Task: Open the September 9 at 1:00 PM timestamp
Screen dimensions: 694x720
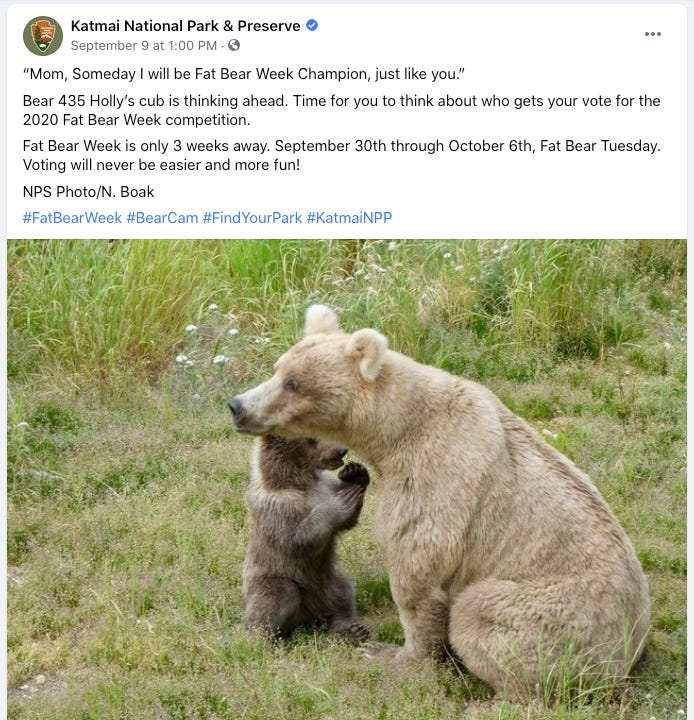Action: [x=143, y=45]
